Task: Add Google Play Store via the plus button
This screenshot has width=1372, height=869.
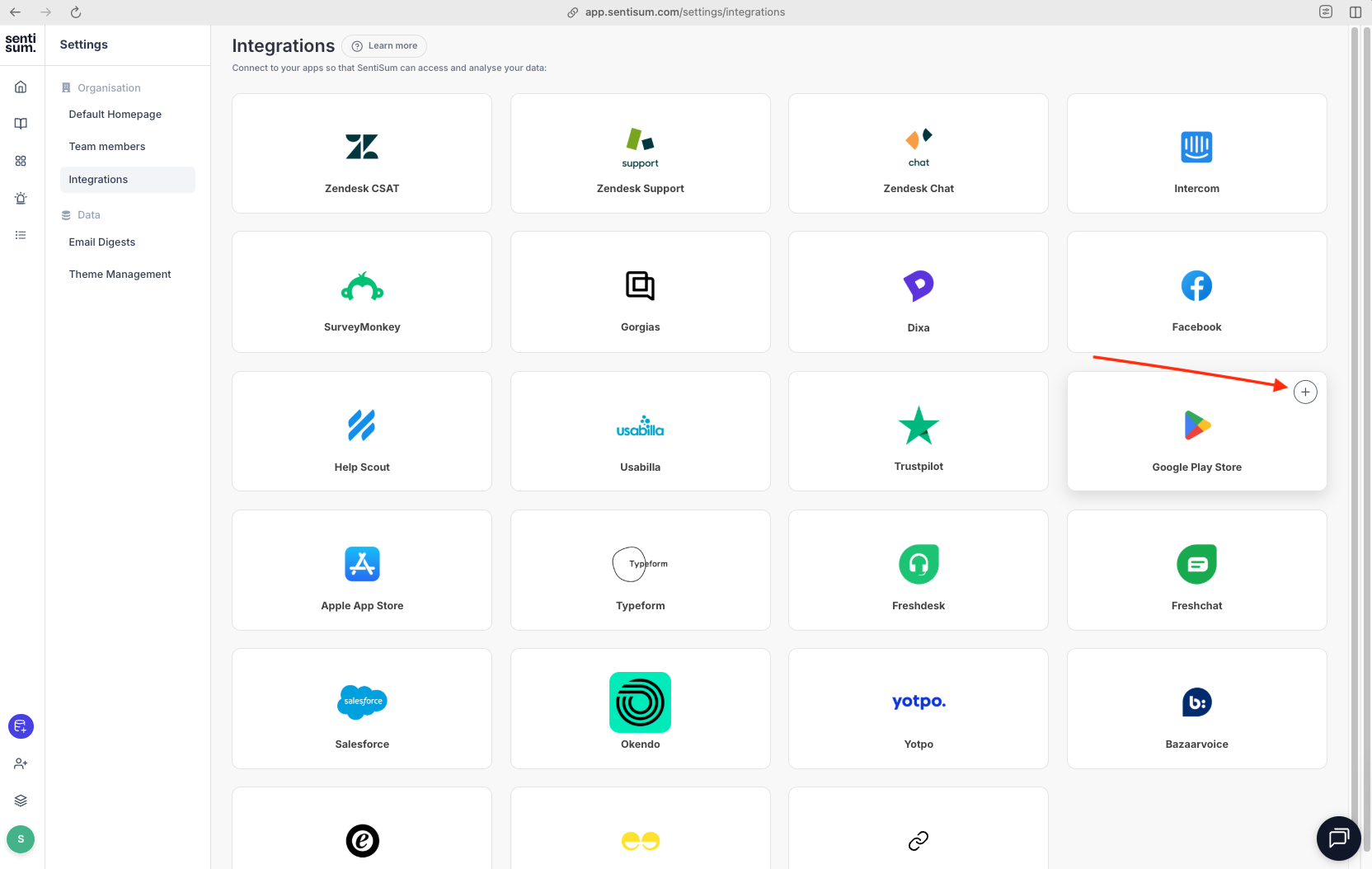Action: pyautogui.click(x=1305, y=392)
